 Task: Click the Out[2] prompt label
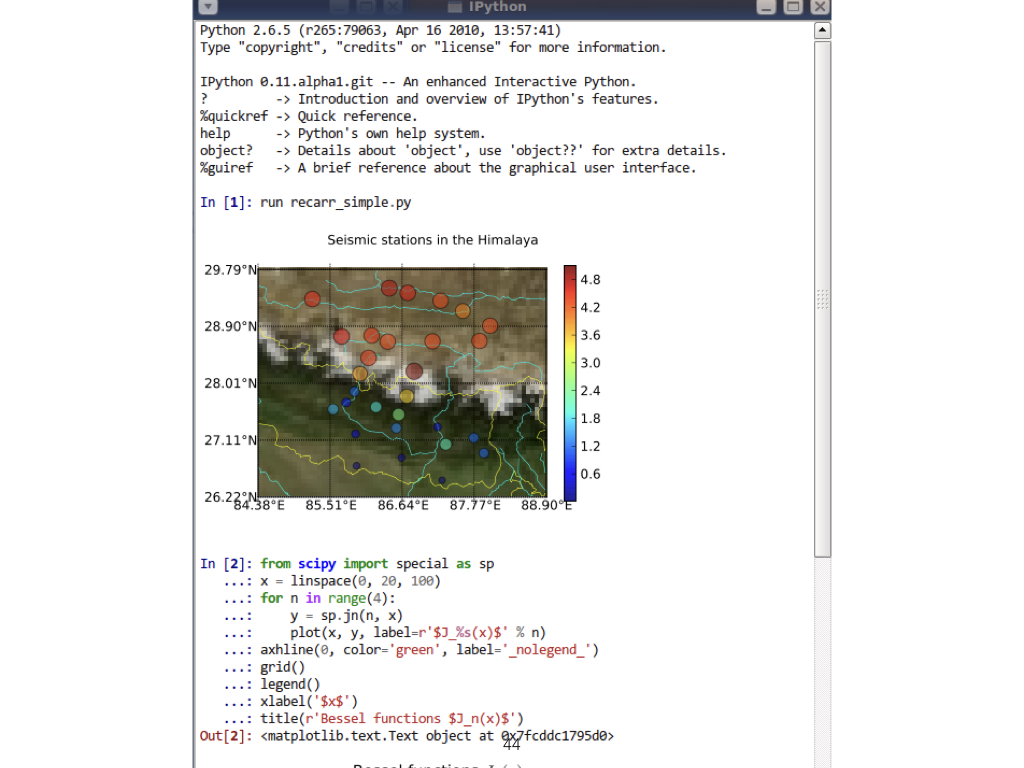(x=225, y=736)
